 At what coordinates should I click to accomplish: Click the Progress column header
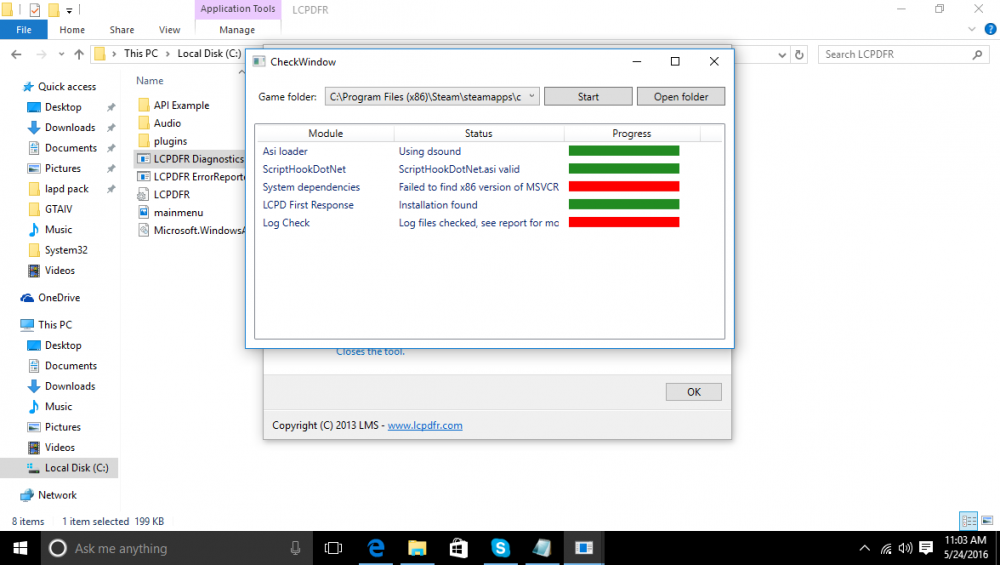click(631, 133)
